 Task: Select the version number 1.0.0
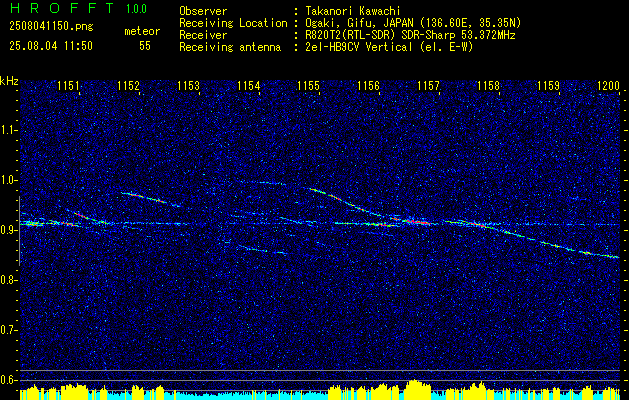point(136,9)
